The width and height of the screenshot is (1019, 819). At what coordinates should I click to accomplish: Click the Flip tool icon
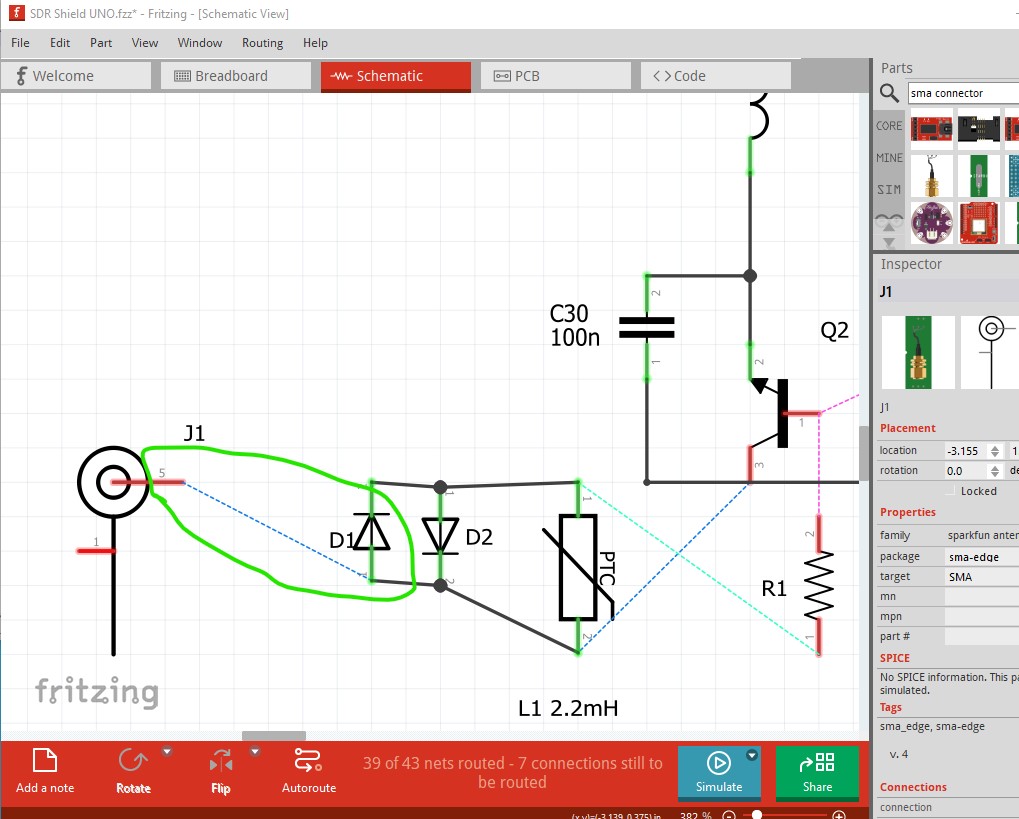click(x=221, y=760)
